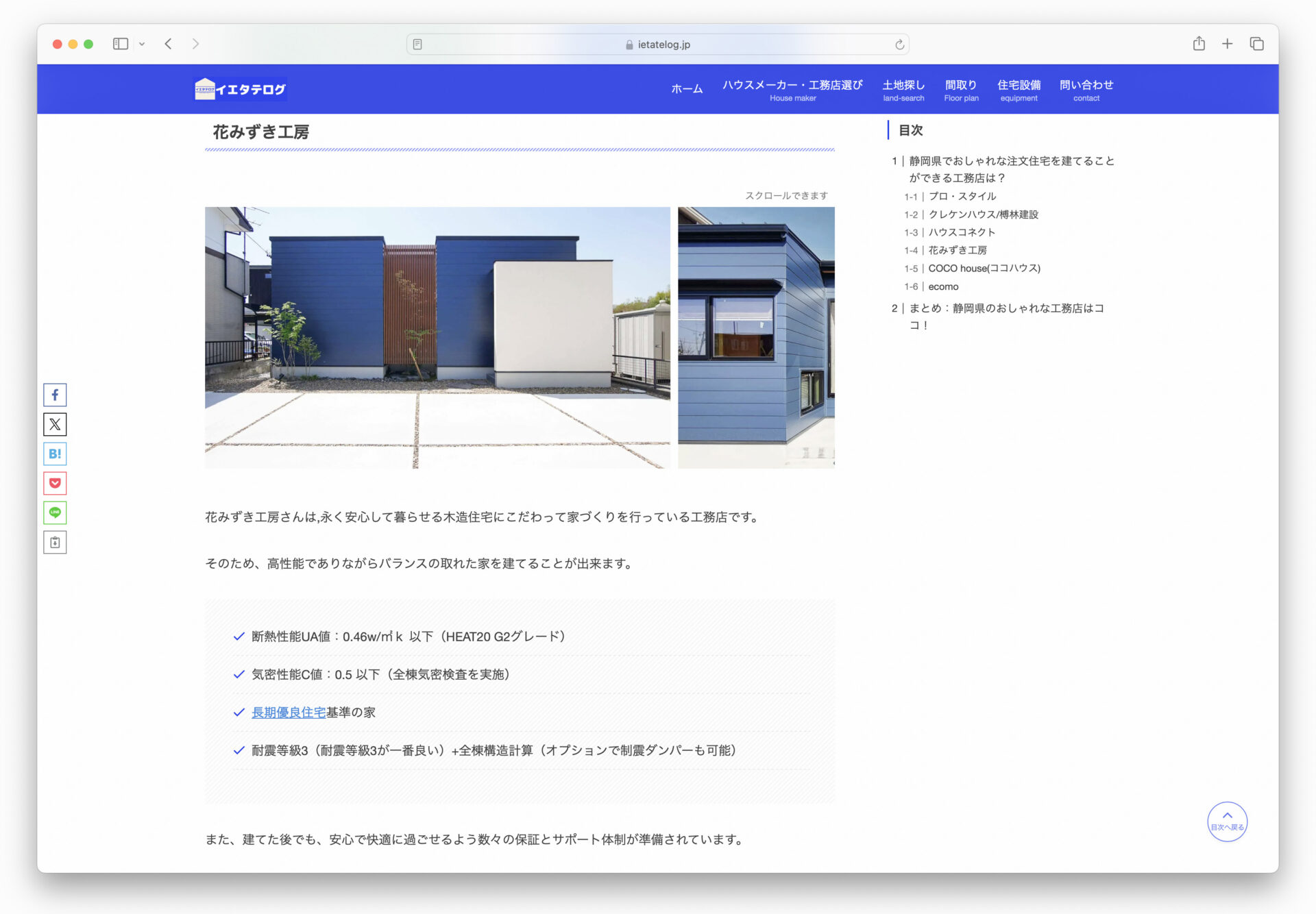Share via the LINE icon
This screenshot has height=914, width=1316.
55,512
